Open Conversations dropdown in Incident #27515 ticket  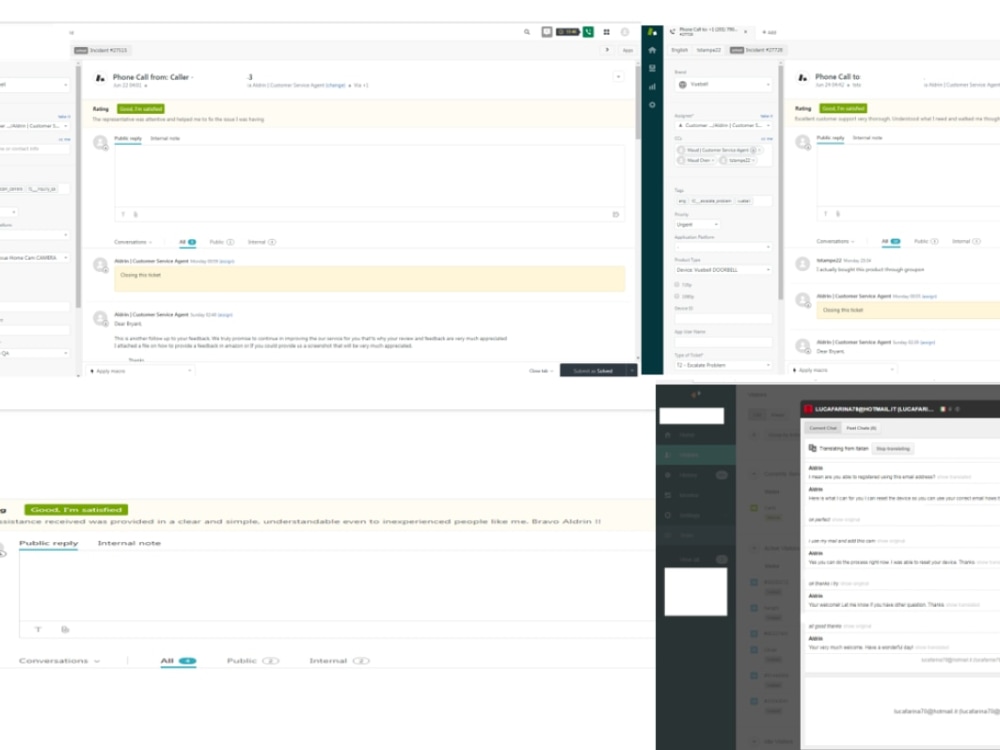point(133,242)
